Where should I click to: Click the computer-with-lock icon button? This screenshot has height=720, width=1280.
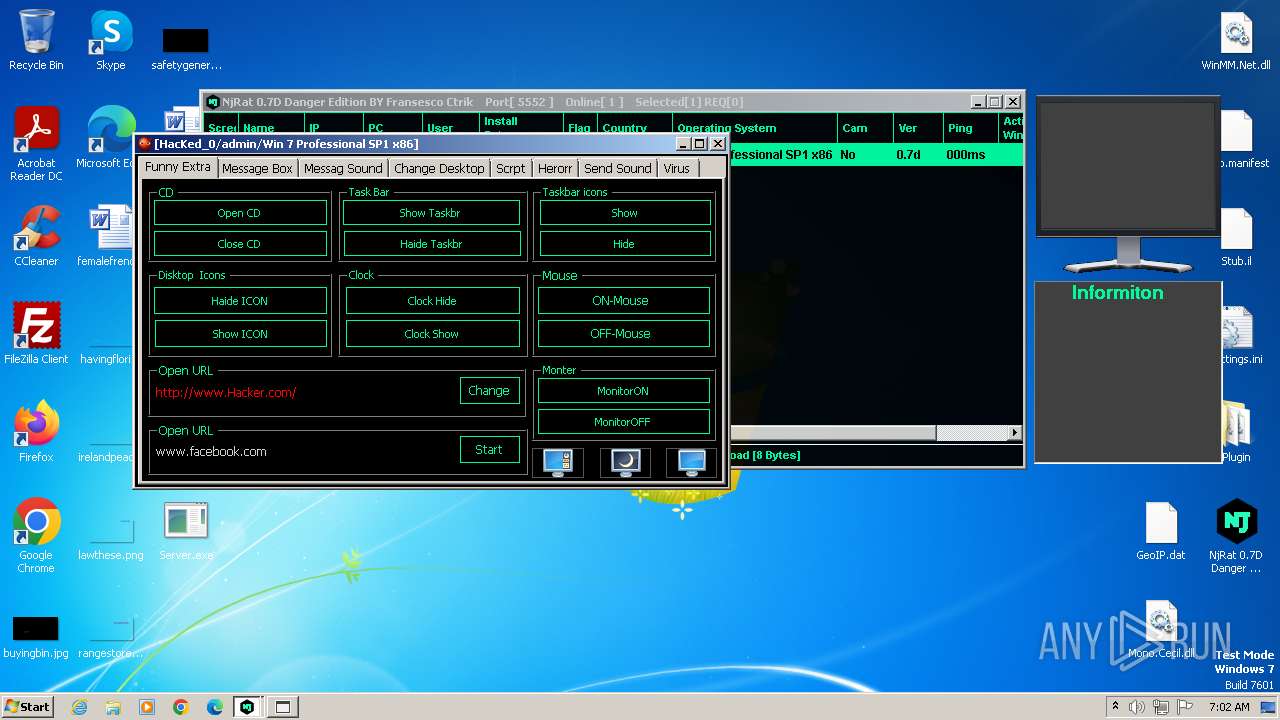coord(558,462)
